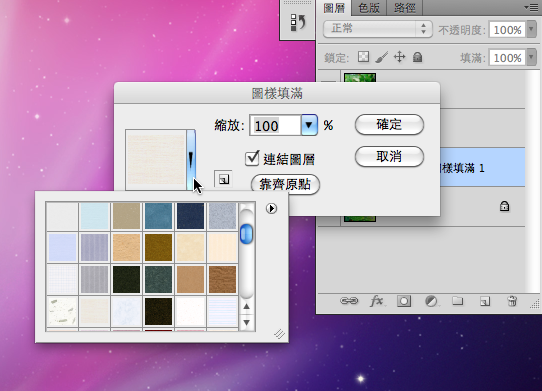This screenshot has height=391, width=542.
Task: Open the 縮放 percentage dropdown arrow
Action: pos(309,125)
